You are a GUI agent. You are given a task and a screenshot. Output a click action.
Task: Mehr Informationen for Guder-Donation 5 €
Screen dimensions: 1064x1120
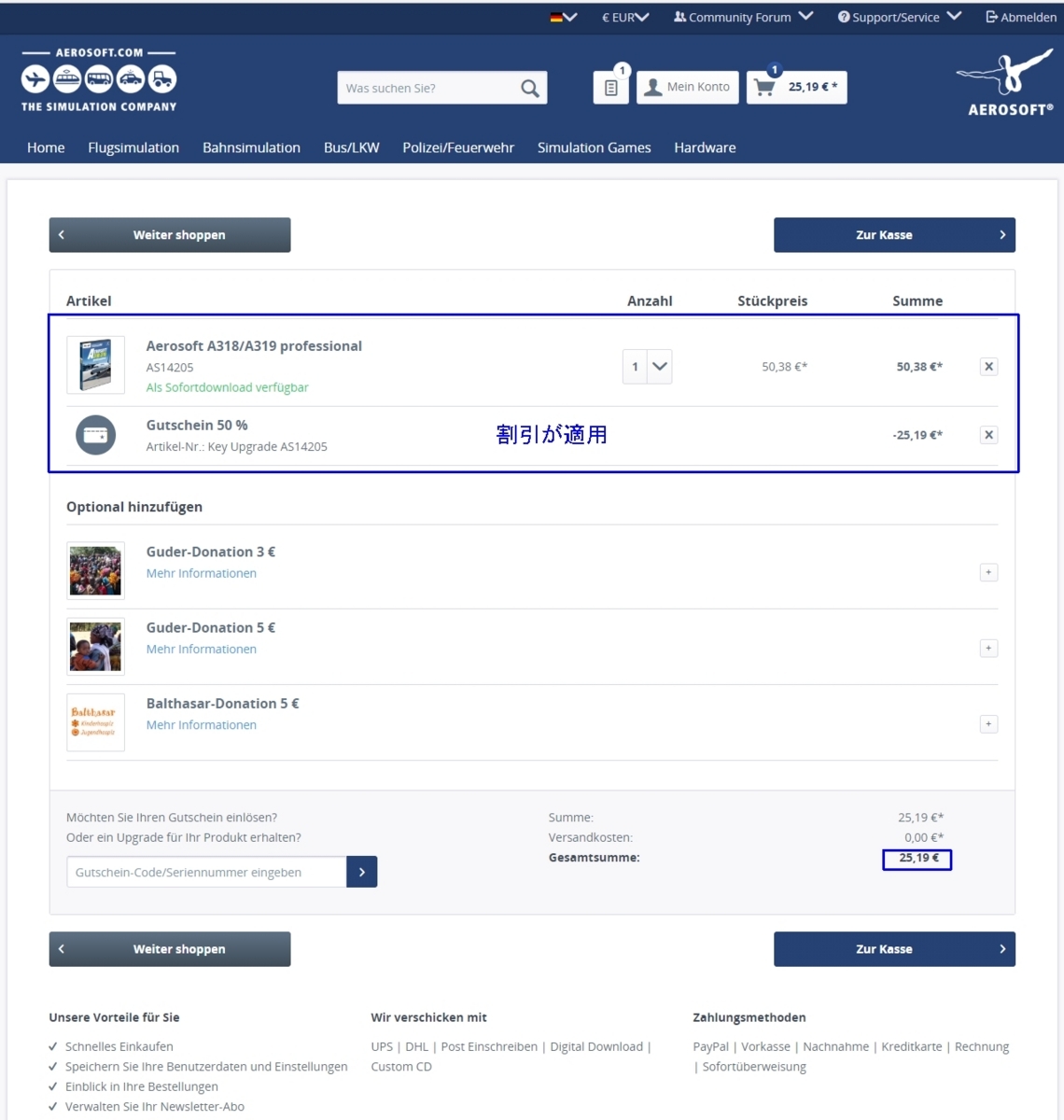pos(202,649)
